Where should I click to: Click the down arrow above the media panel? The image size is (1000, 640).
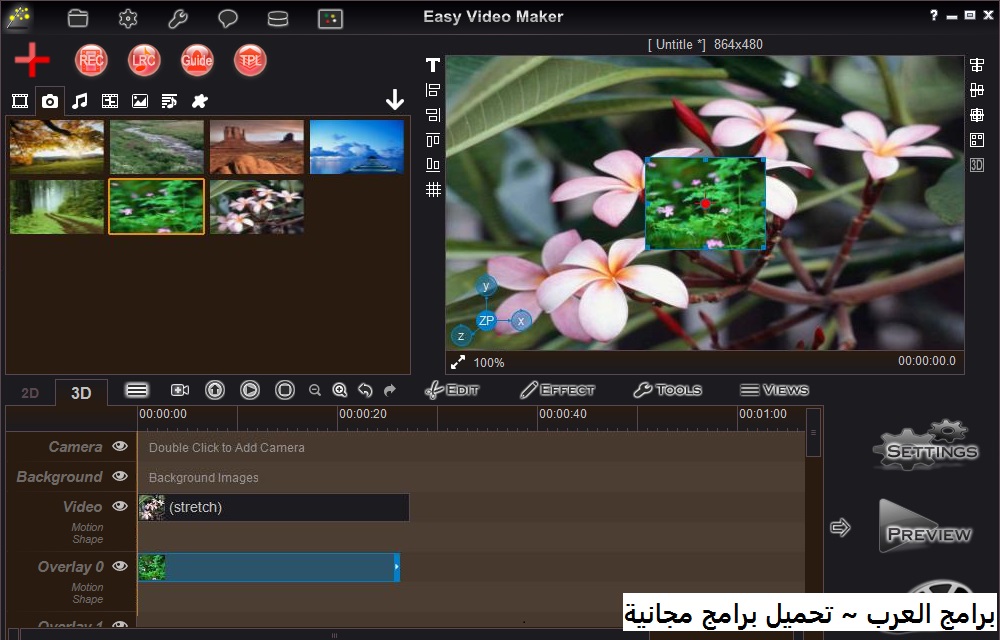click(395, 100)
